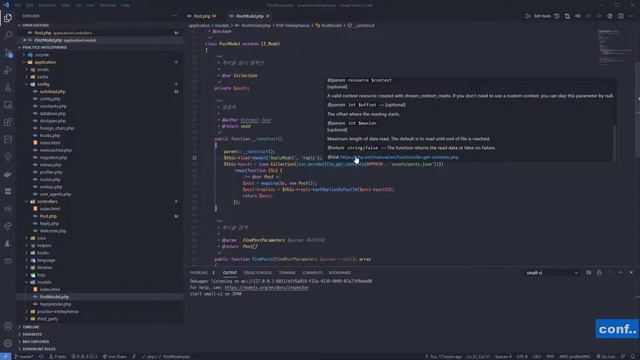Open the Explorer view in activity bar
640x360 pixels.
pos(8,18)
